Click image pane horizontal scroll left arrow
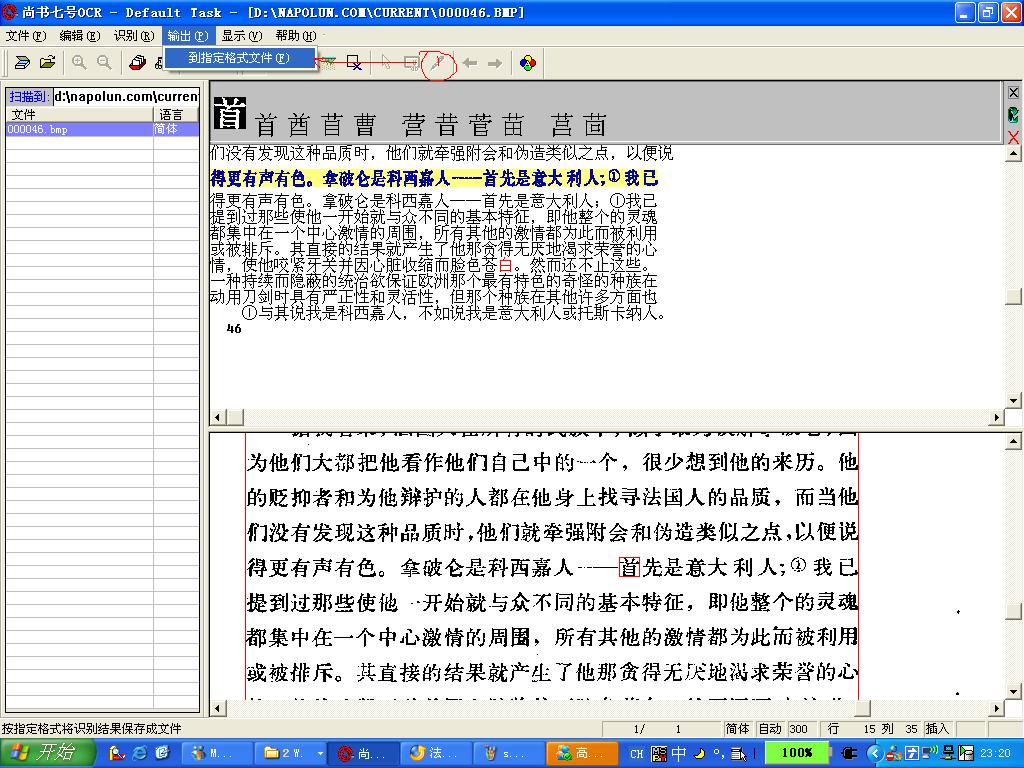 point(217,708)
